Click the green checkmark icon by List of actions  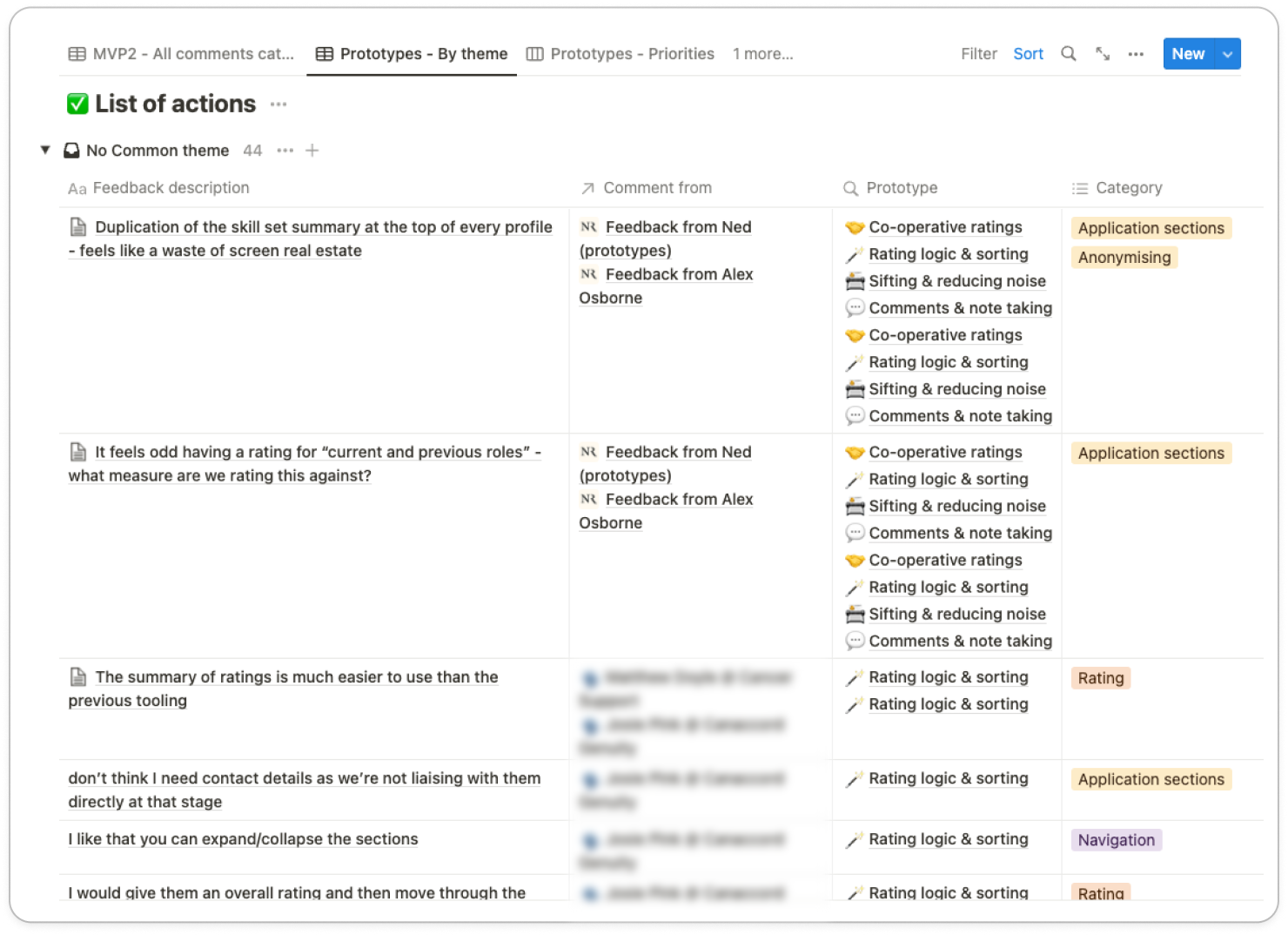pos(77,104)
